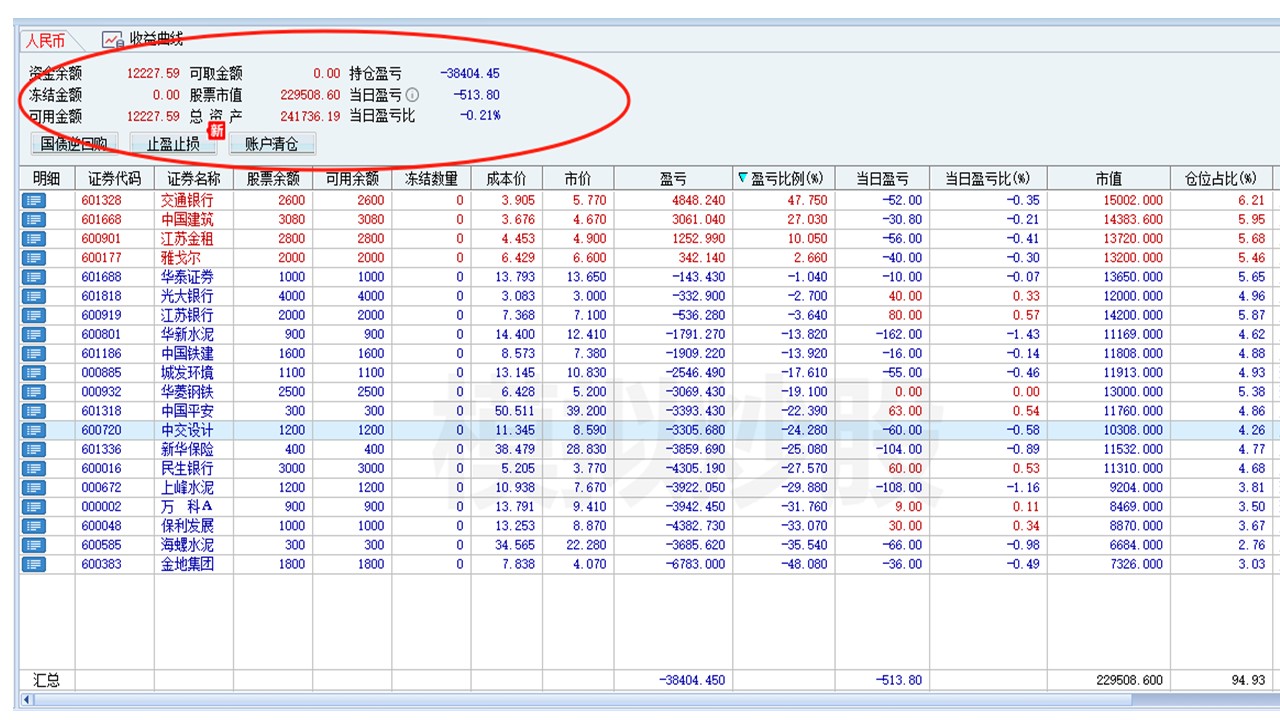1280x720 pixels.
Task: Open details icon for 上峰水泥 row
Action: [x=34, y=488]
